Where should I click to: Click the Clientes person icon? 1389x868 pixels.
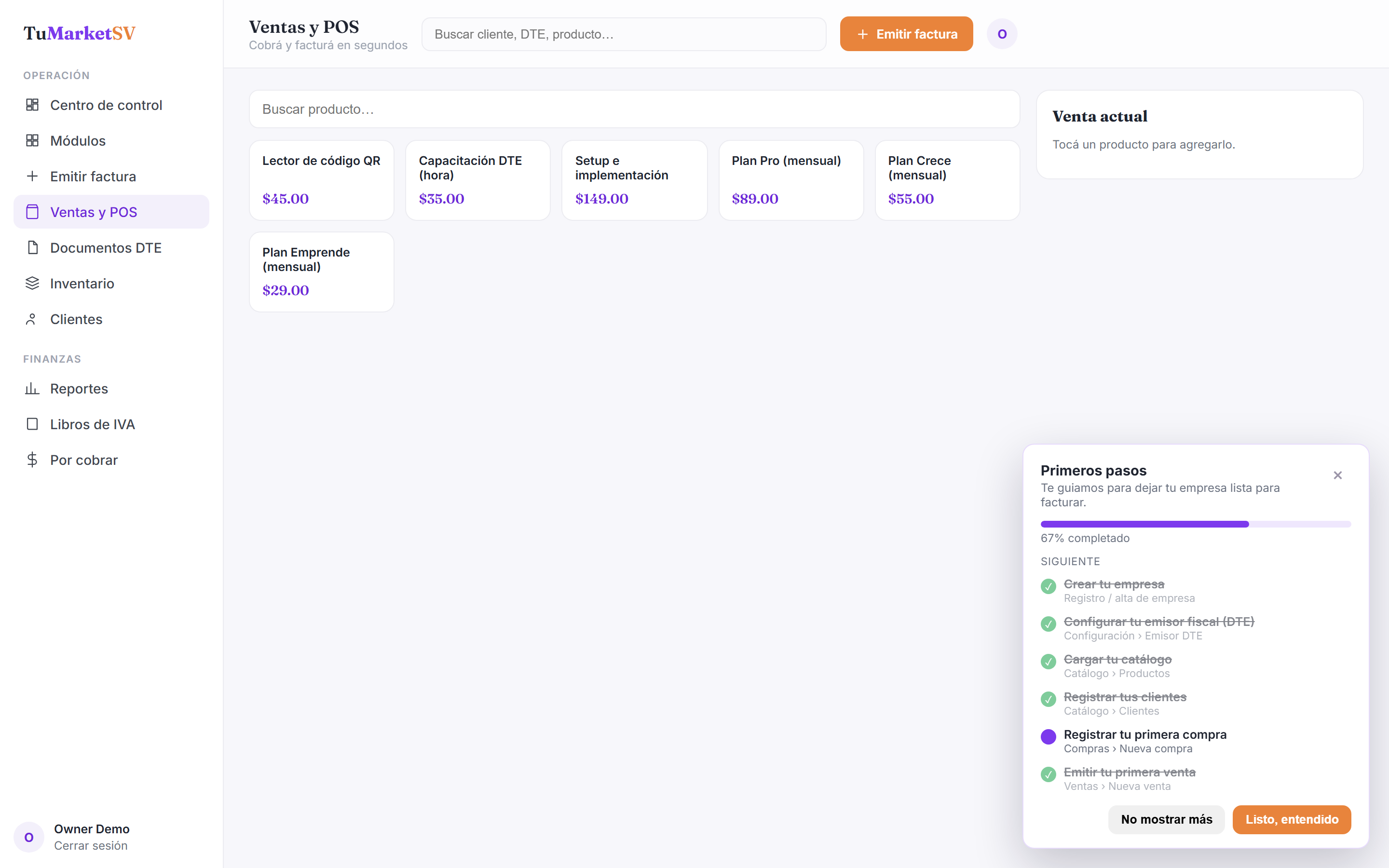tap(32, 319)
